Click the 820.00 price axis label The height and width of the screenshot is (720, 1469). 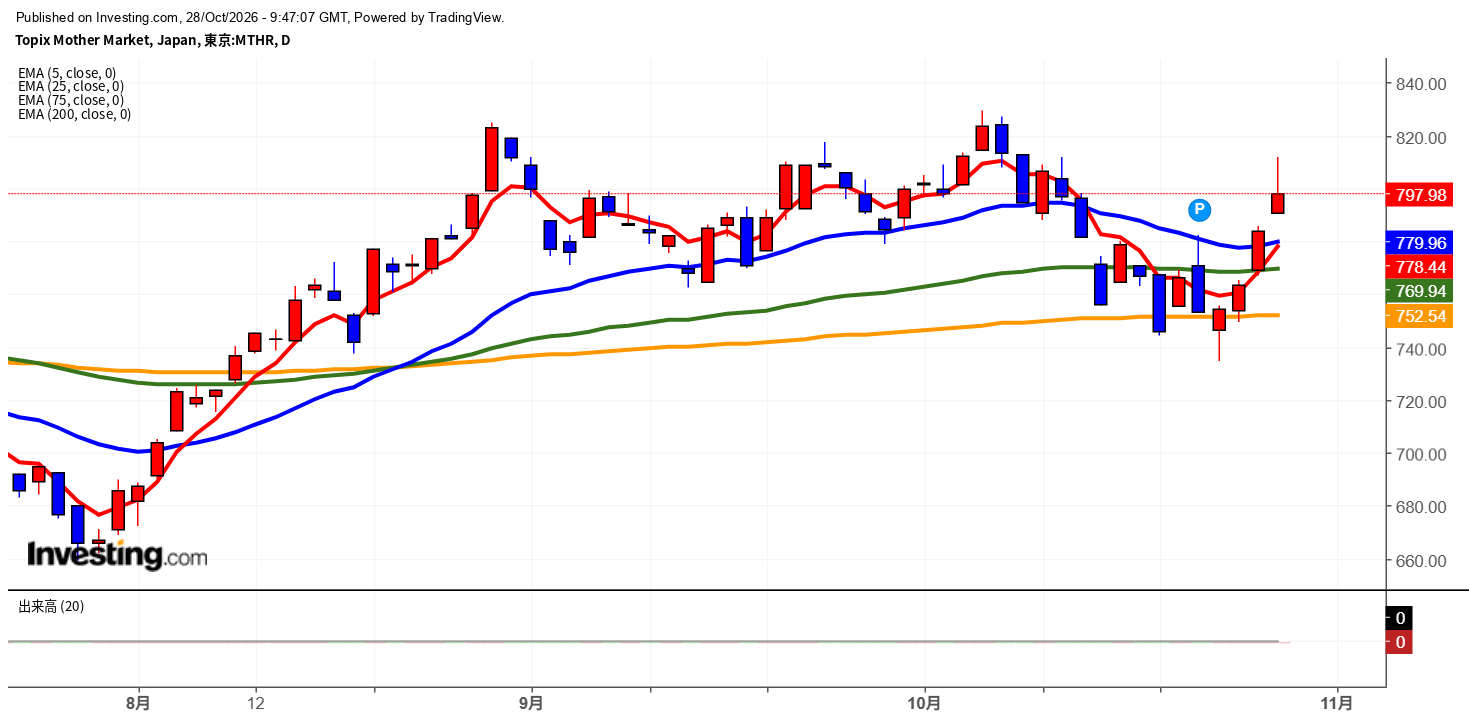coord(1420,137)
